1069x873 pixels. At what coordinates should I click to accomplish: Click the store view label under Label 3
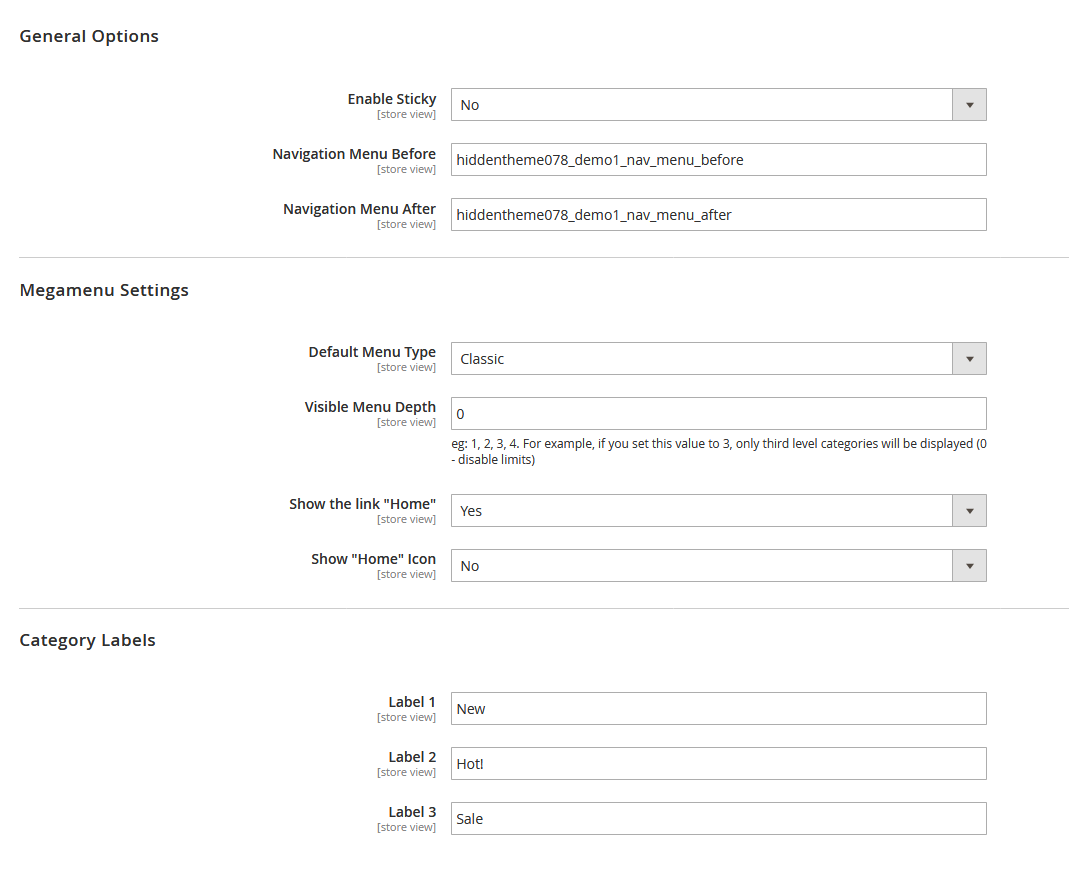point(406,827)
